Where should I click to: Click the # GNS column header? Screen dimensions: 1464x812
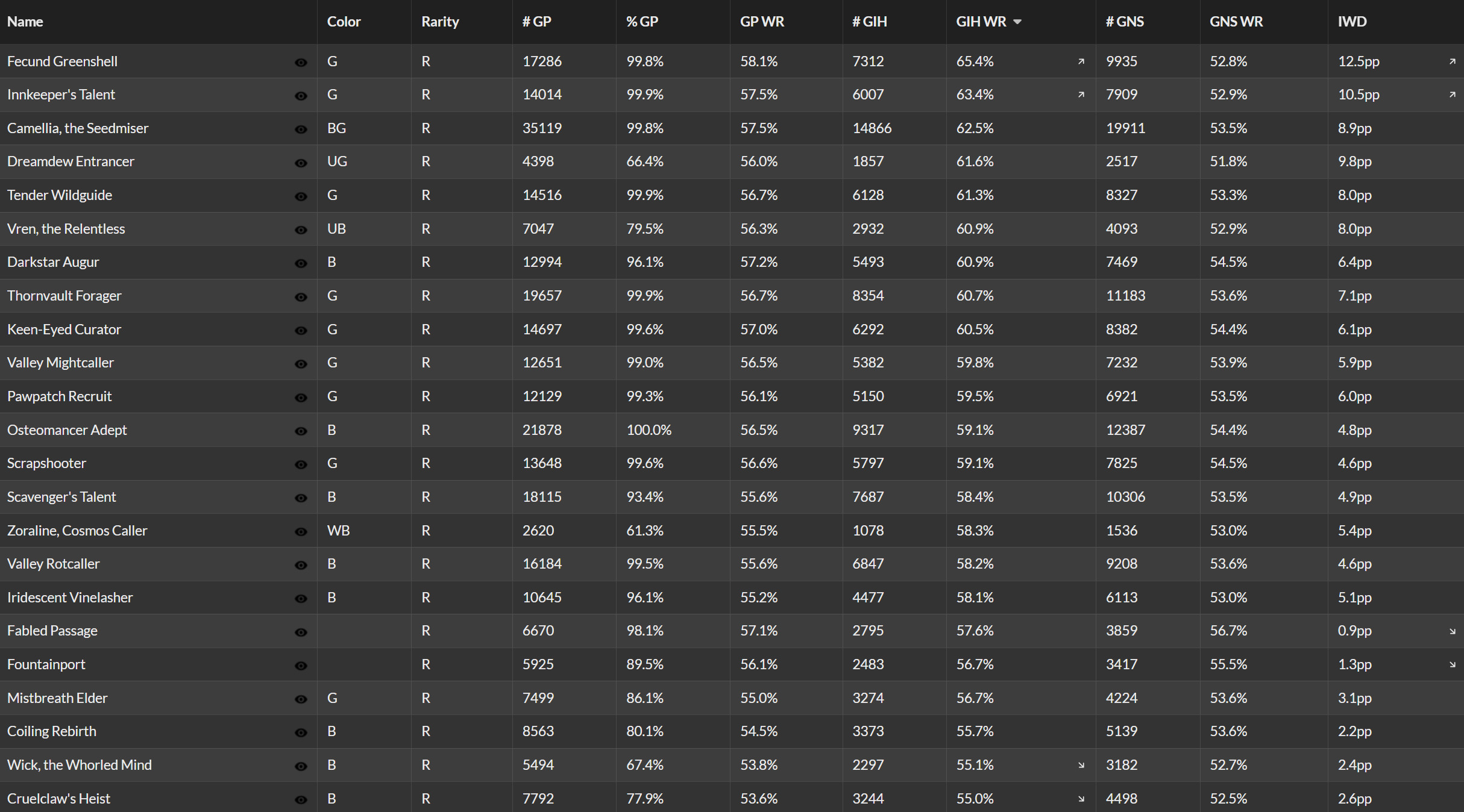click(x=1125, y=22)
